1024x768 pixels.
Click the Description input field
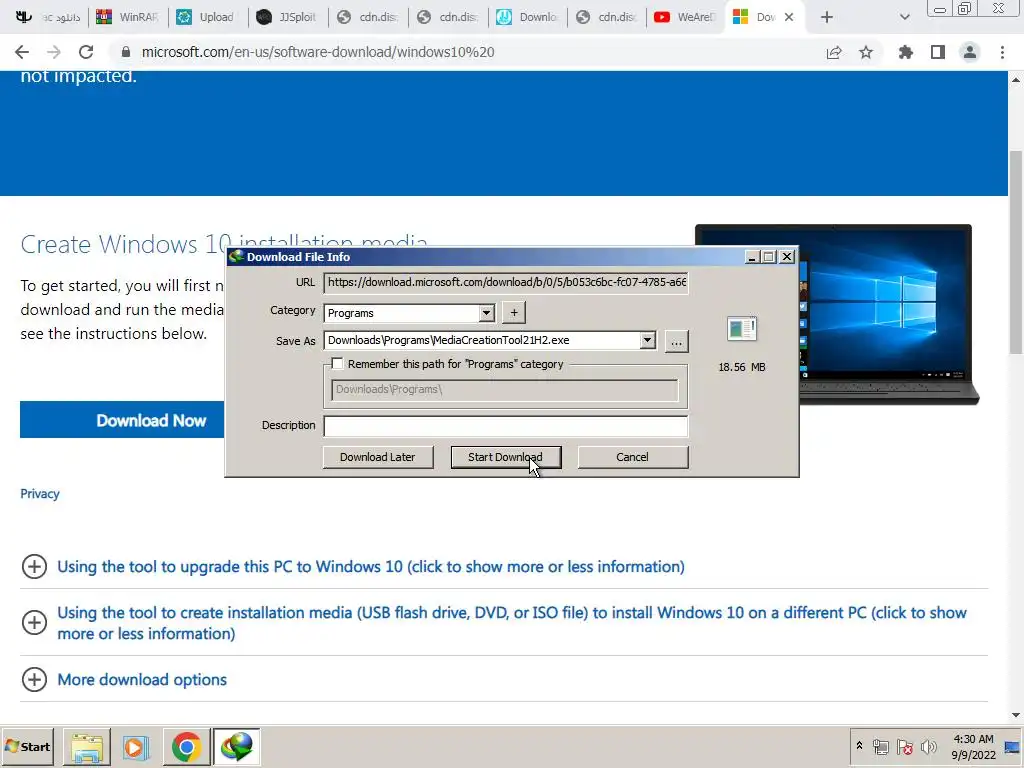pos(505,426)
